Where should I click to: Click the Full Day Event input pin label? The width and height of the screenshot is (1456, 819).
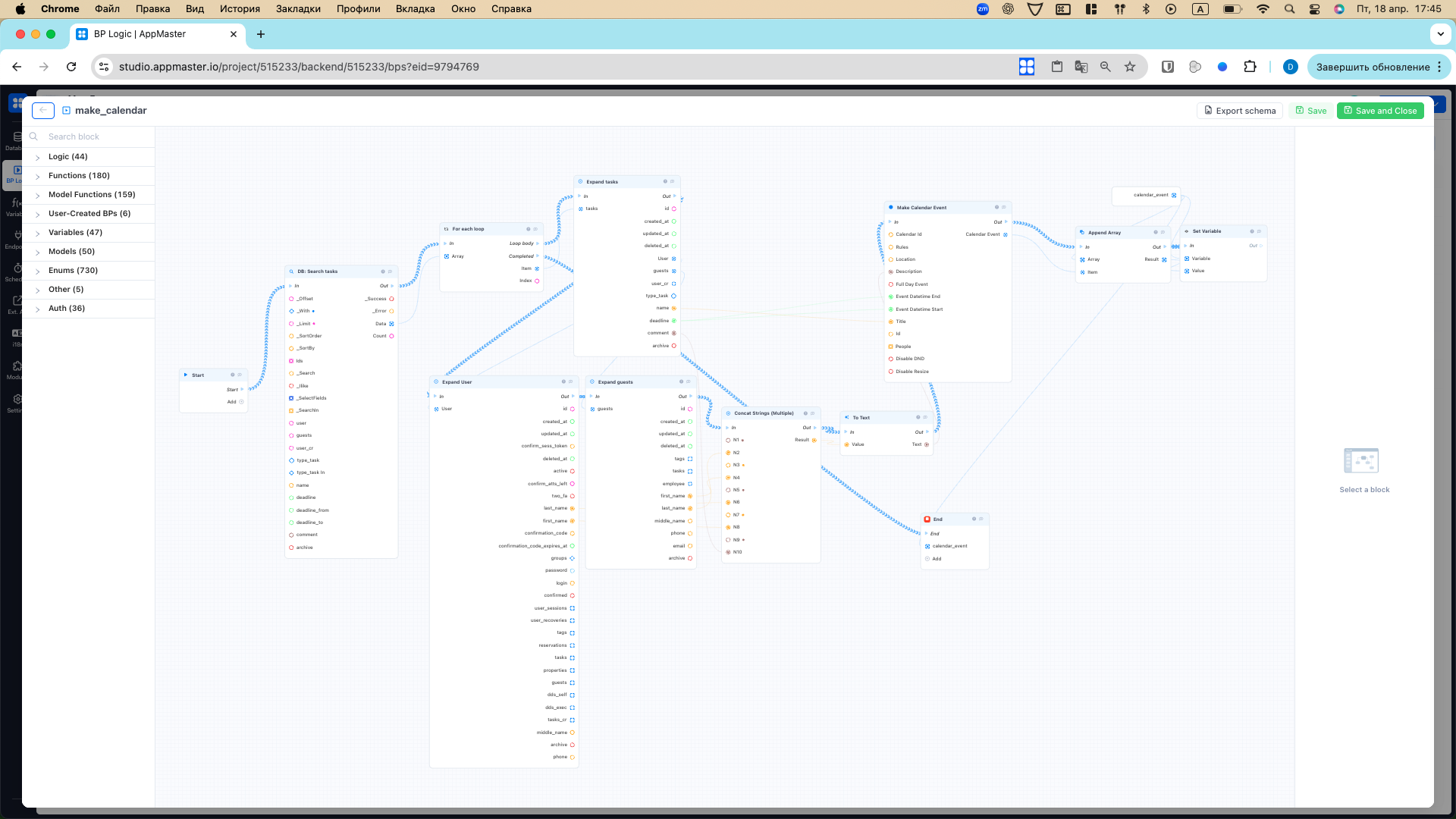click(x=912, y=284)
